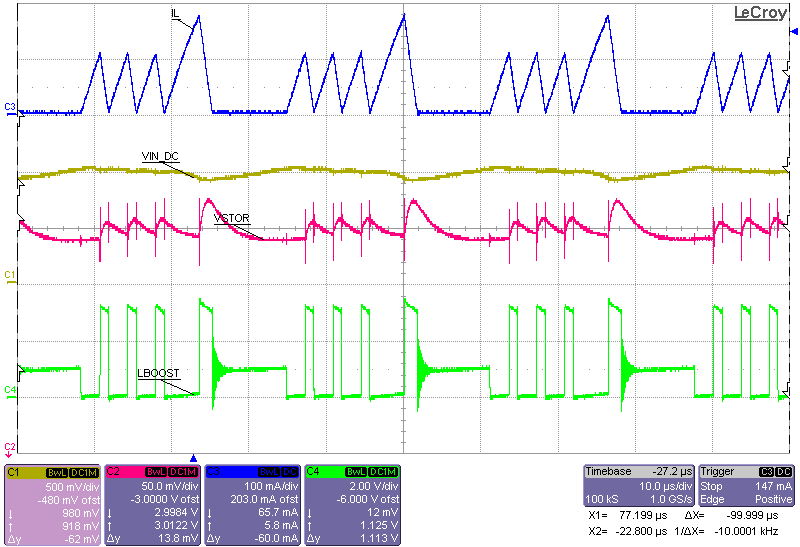Click the DC1M coupling badge in C4 box
This screenshot has width=800, height=547.
click(x=383, y=473)
